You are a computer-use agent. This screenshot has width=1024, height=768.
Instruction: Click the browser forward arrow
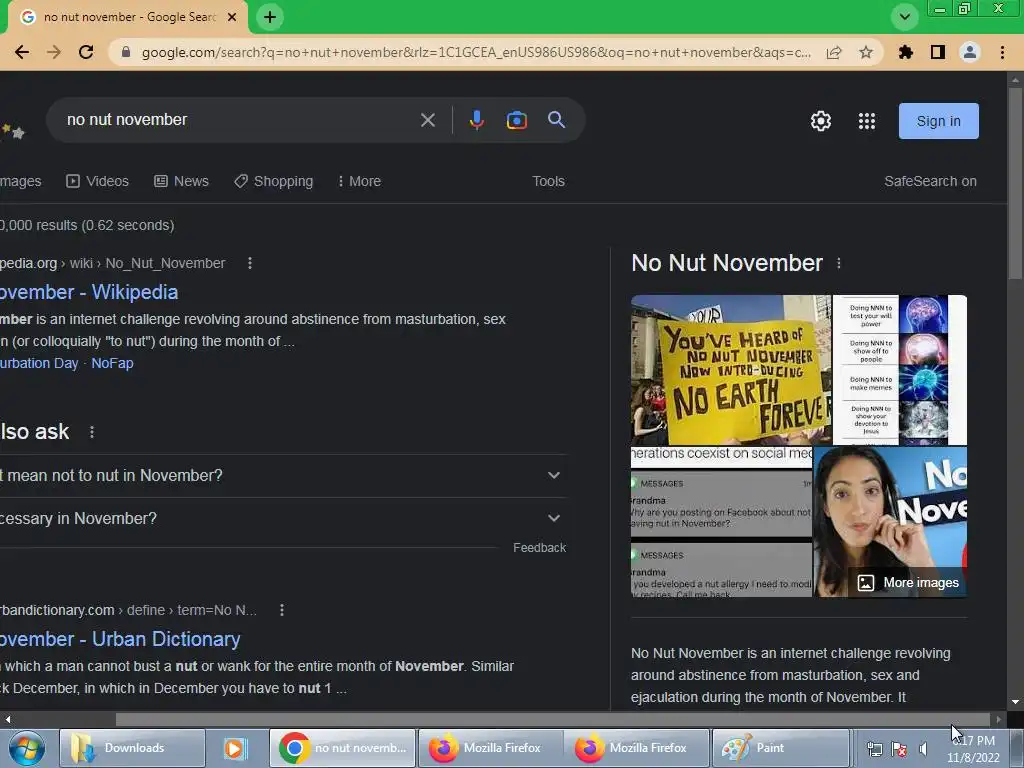pos(54,52)
